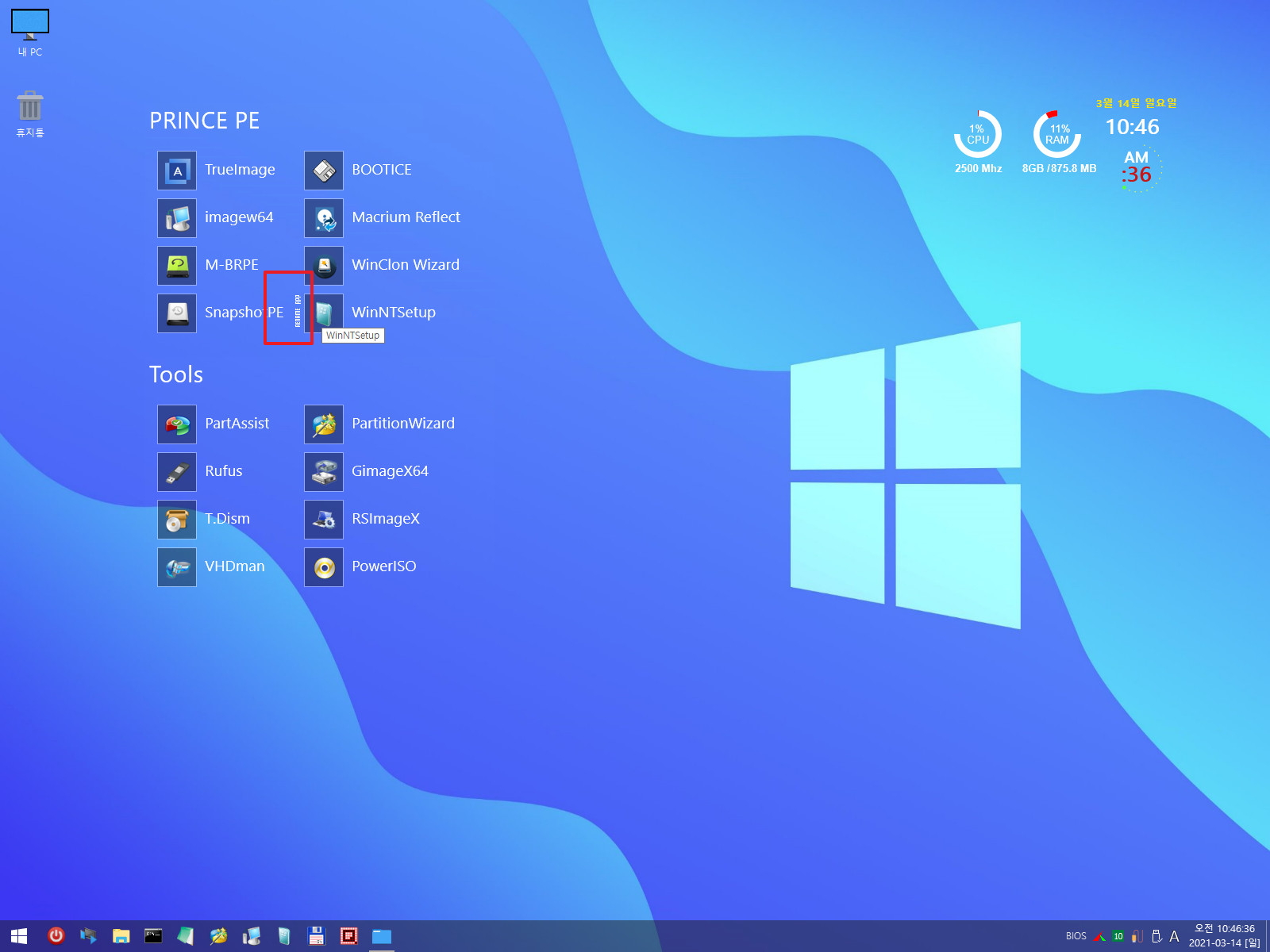Viewport: 1270px width, 952px height.
Task: Click the Rufus label
Action: (224, 471)
